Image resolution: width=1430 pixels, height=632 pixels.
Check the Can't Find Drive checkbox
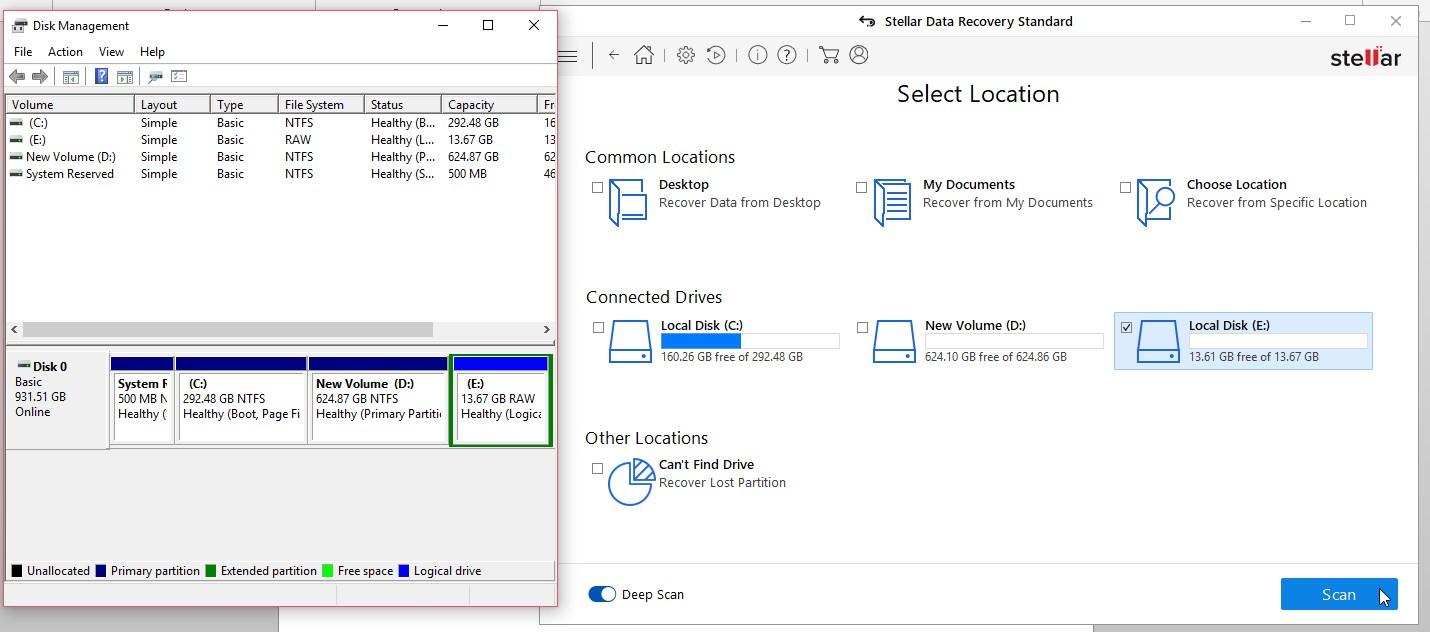pyautogui.click(x=598, y=468)
